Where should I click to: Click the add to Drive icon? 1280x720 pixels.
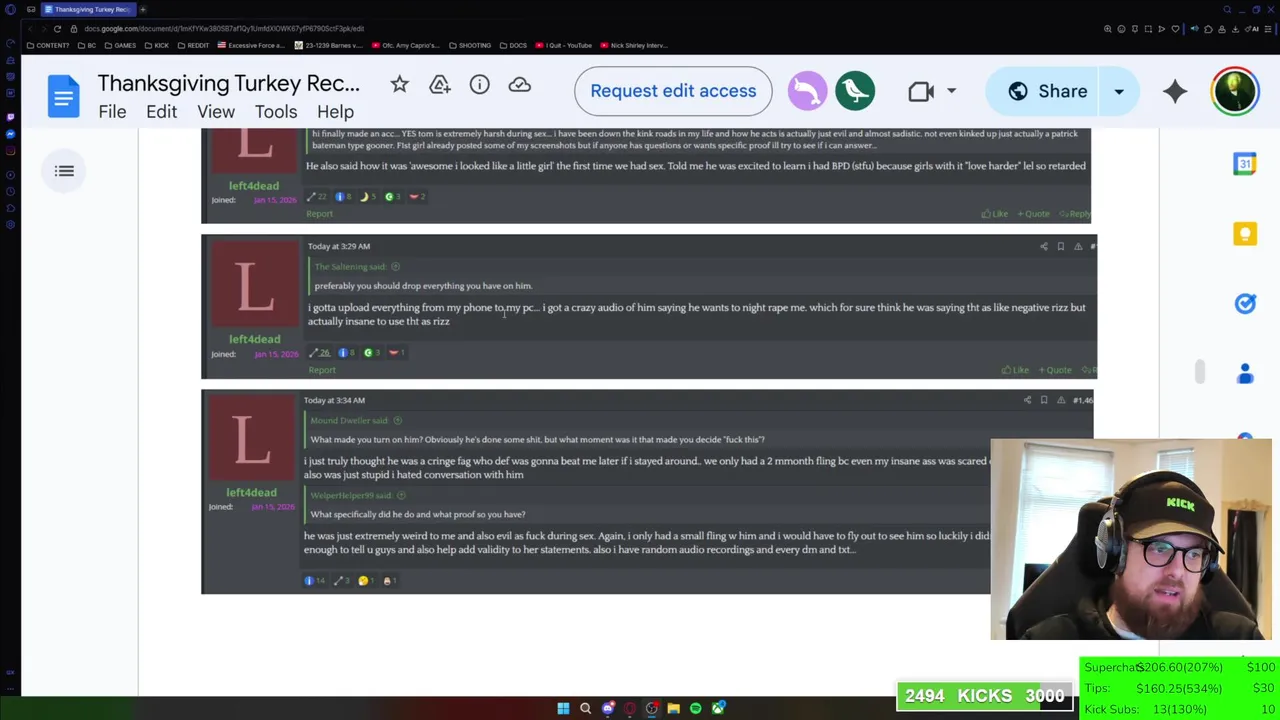pyautogui.click(x=439, y=85)
